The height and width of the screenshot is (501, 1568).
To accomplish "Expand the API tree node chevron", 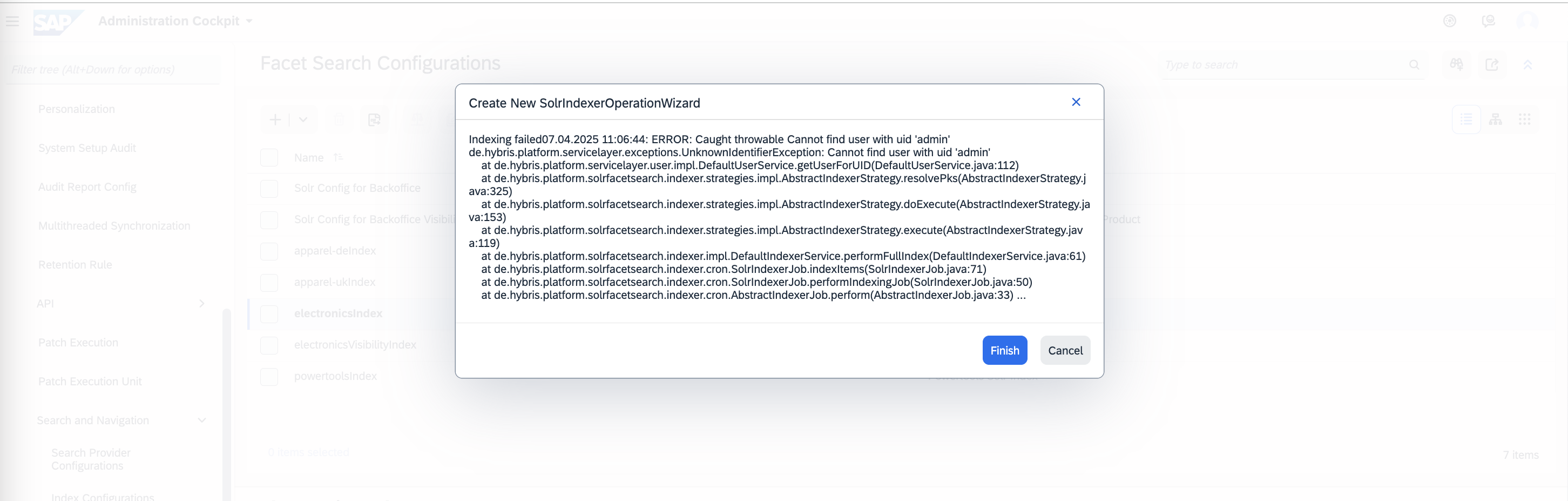I will point(201,304).
